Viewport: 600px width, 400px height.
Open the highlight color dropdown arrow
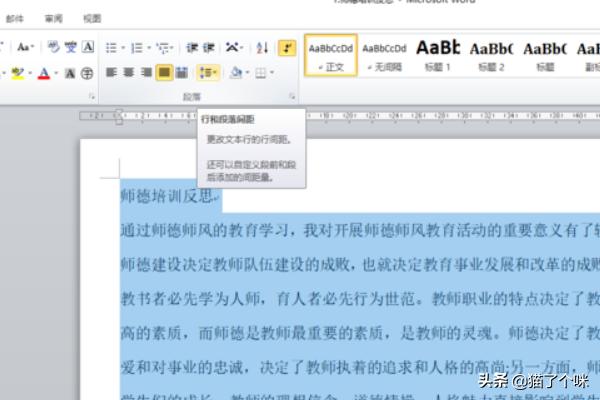tap(29, 73)
